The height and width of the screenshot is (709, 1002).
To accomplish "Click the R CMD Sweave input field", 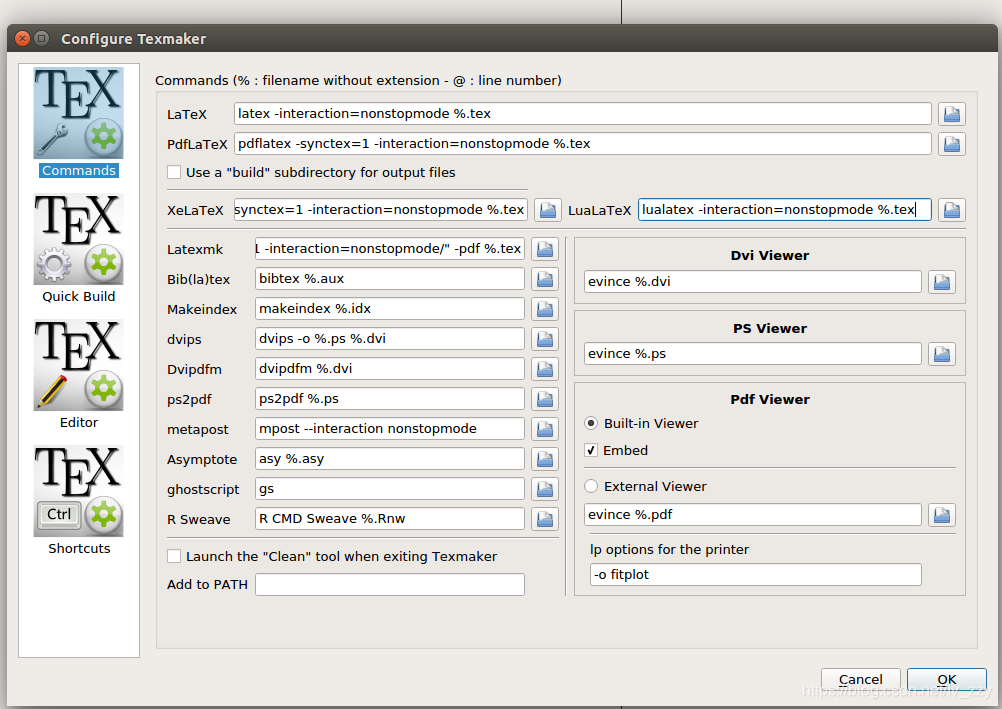I will 390,519.
